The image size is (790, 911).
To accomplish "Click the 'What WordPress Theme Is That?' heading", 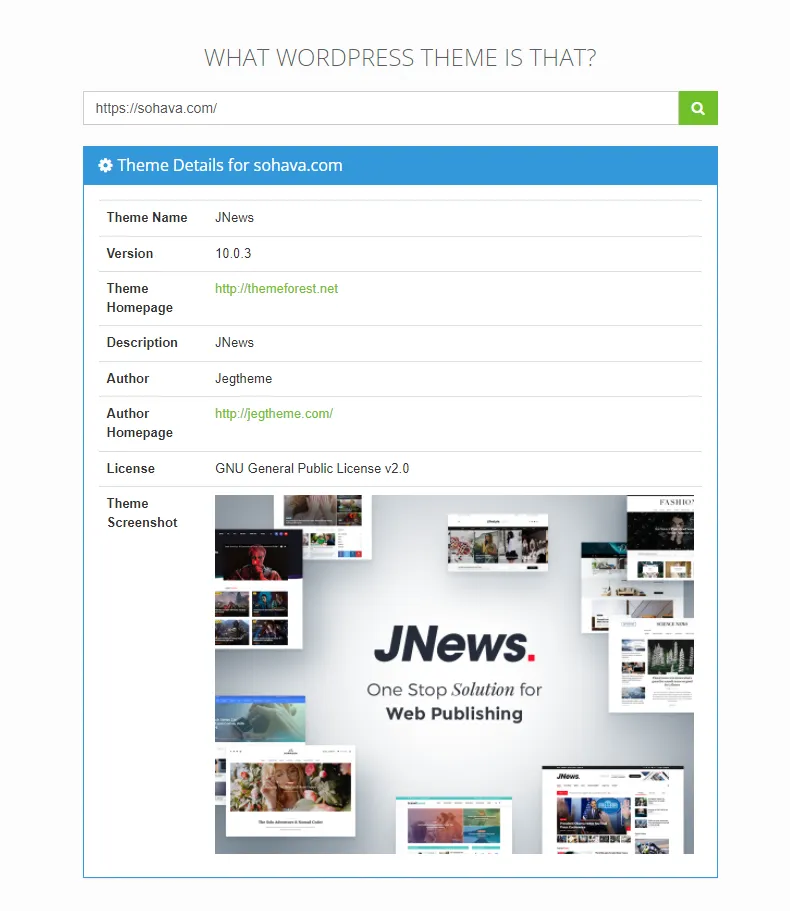I will (400, 58).
